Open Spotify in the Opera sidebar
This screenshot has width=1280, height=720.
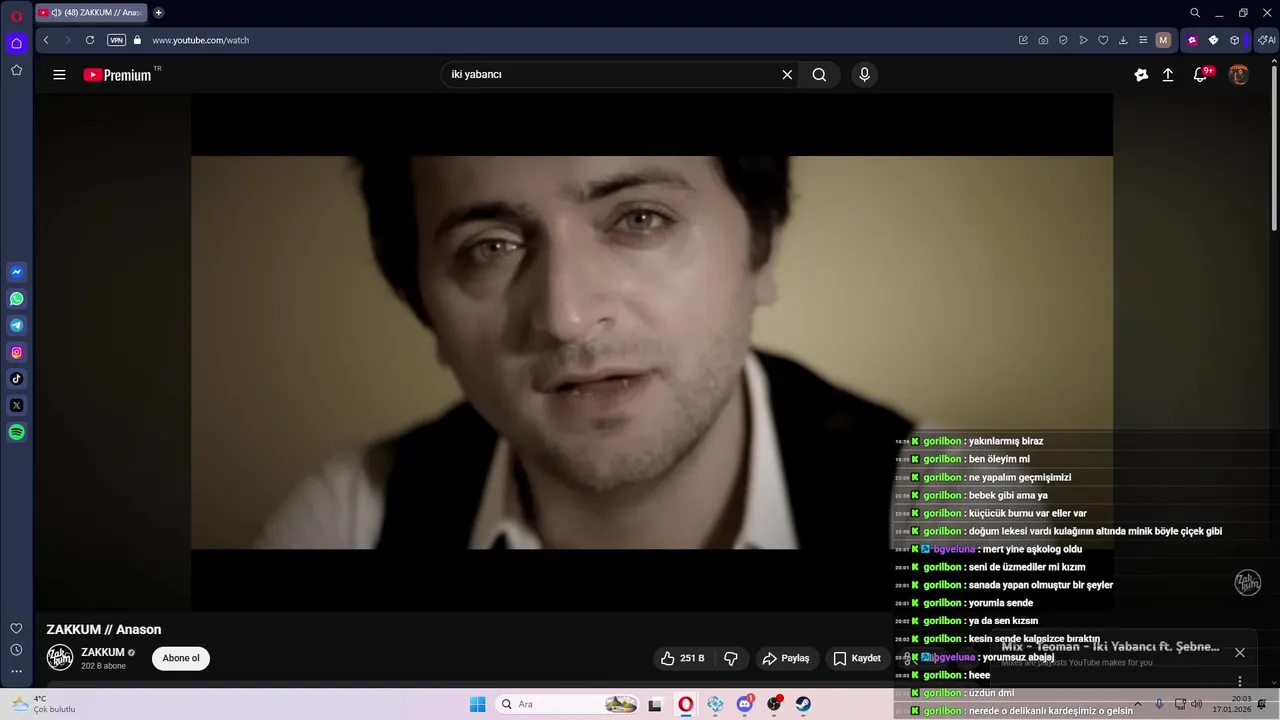pyautogui.click(x=17, y=432)
